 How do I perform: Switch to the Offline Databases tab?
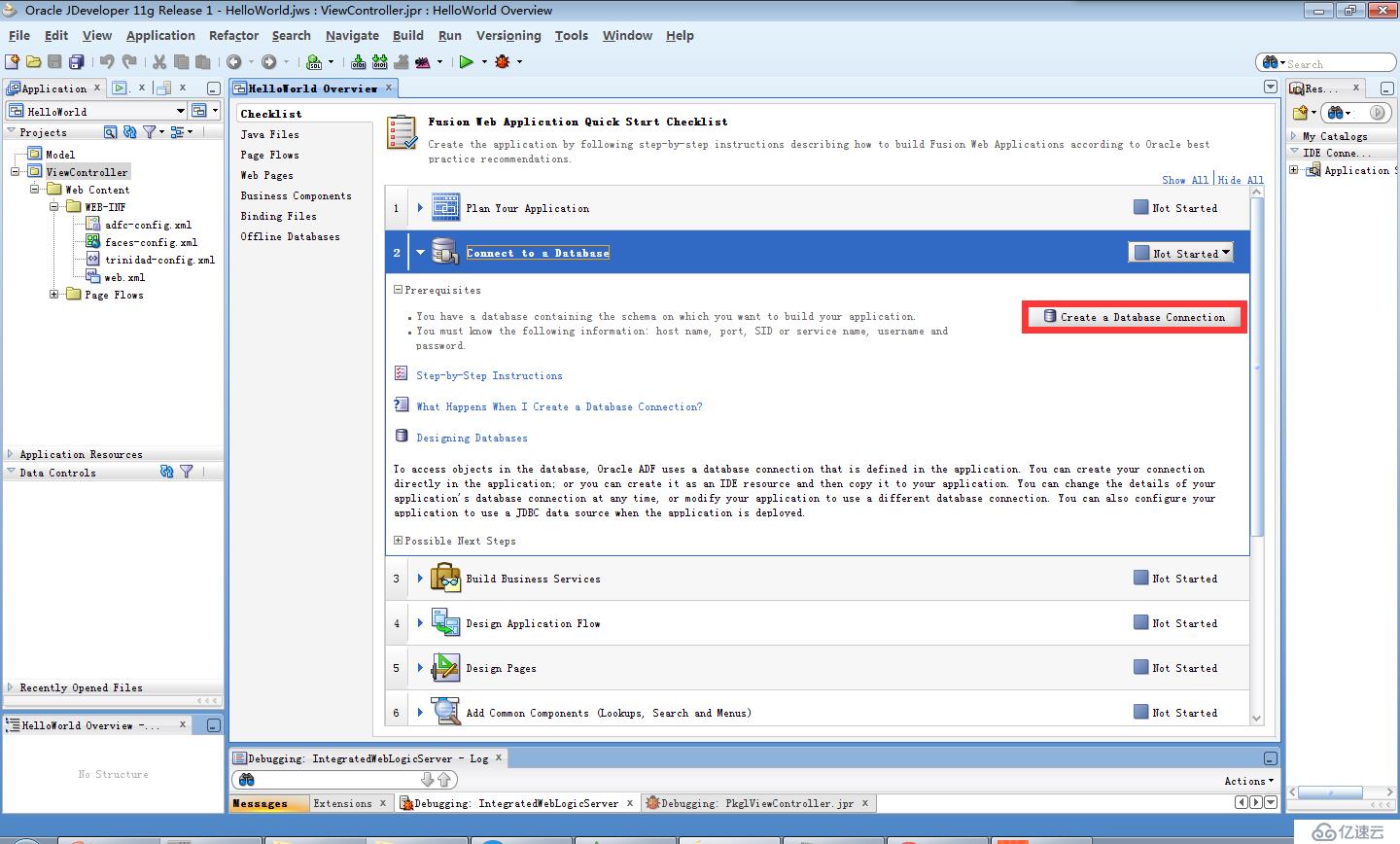coord(291,236)
